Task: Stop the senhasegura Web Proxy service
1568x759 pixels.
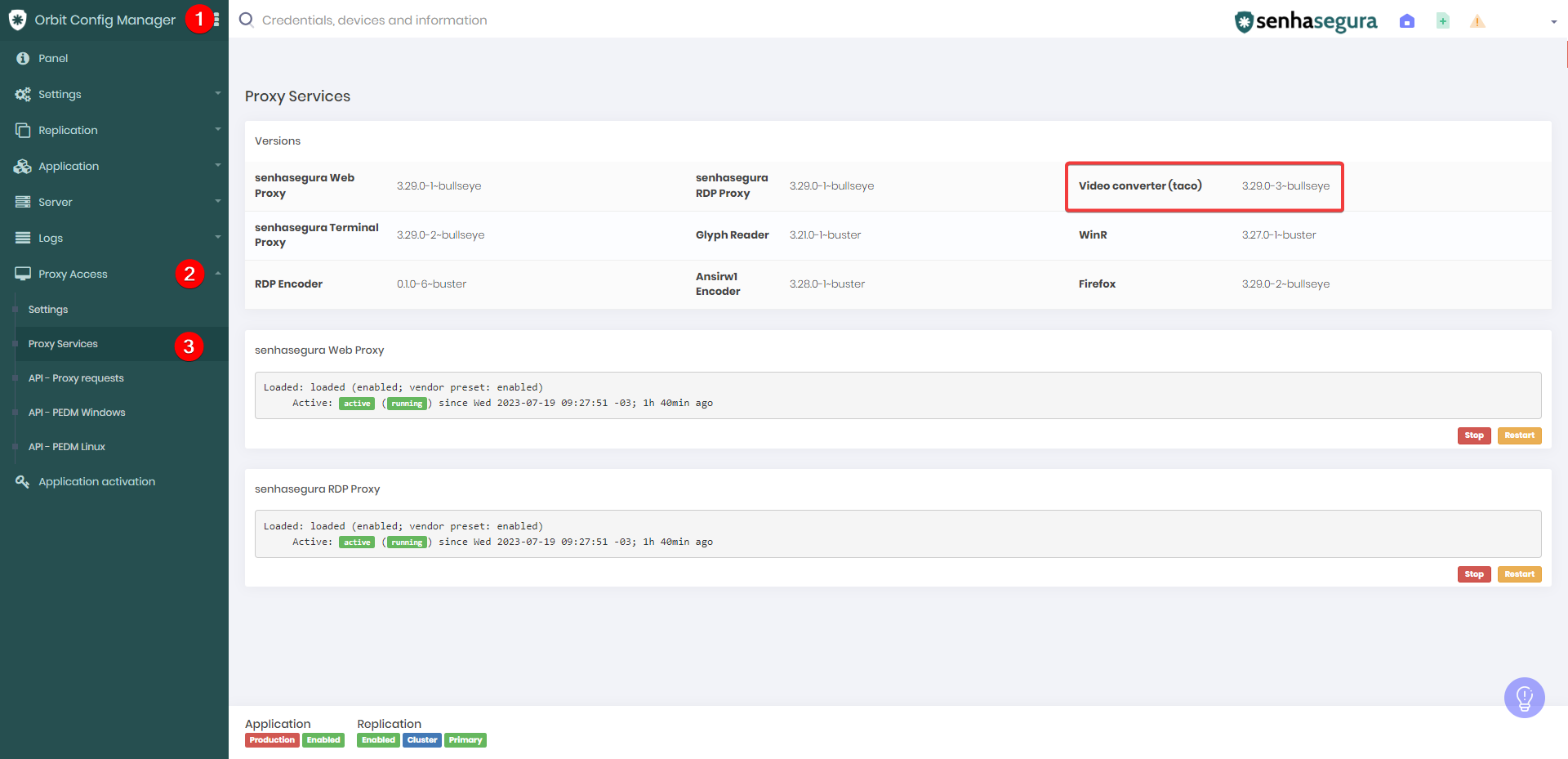Action: 1474,435
